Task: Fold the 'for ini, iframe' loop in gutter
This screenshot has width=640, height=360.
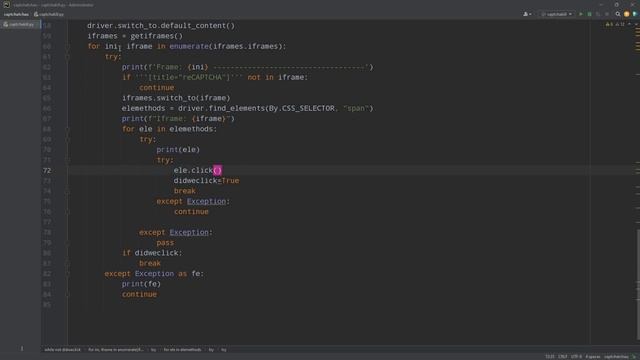Action: [68, 47]
